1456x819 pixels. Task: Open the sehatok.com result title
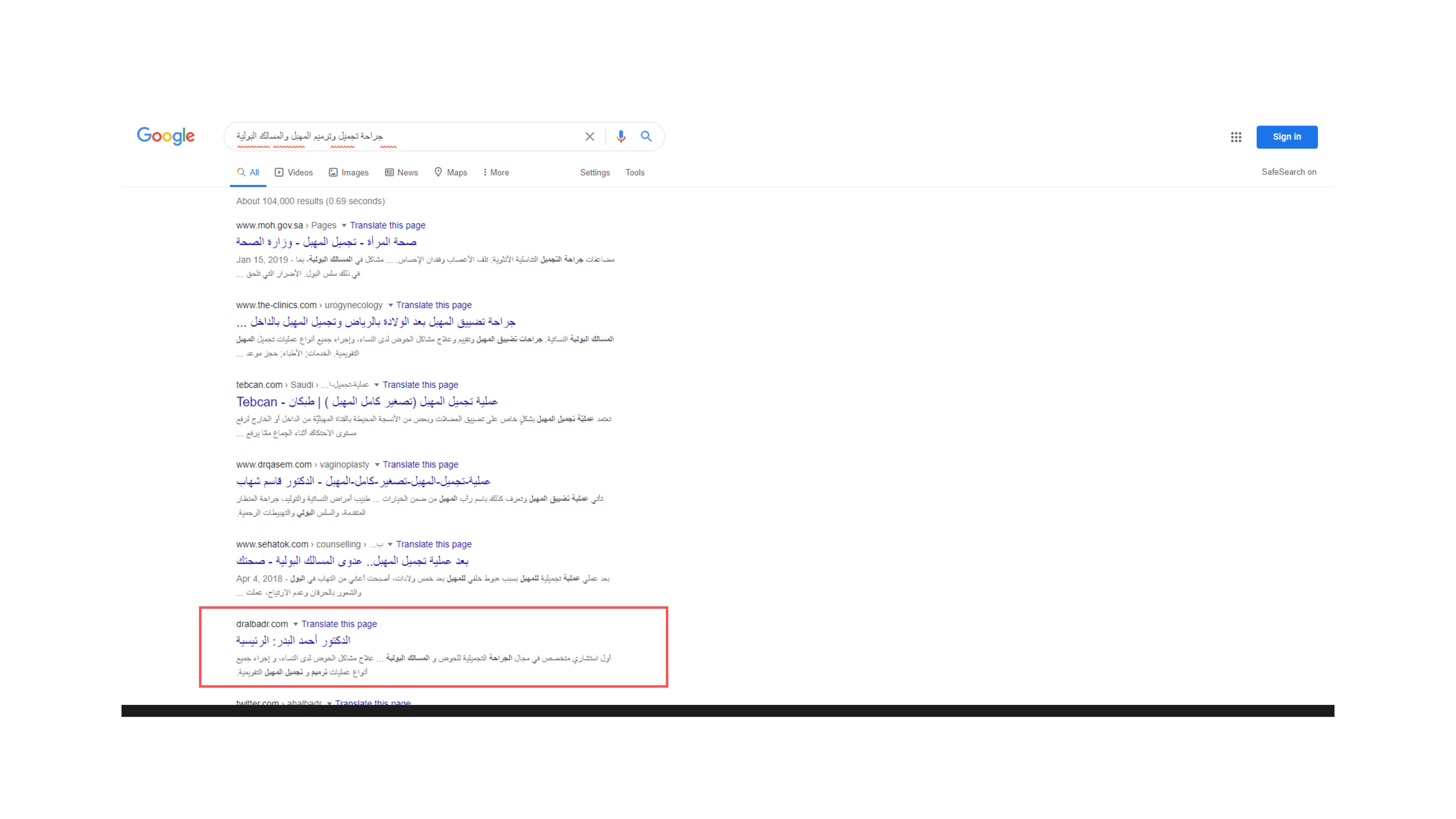(352, 561)
